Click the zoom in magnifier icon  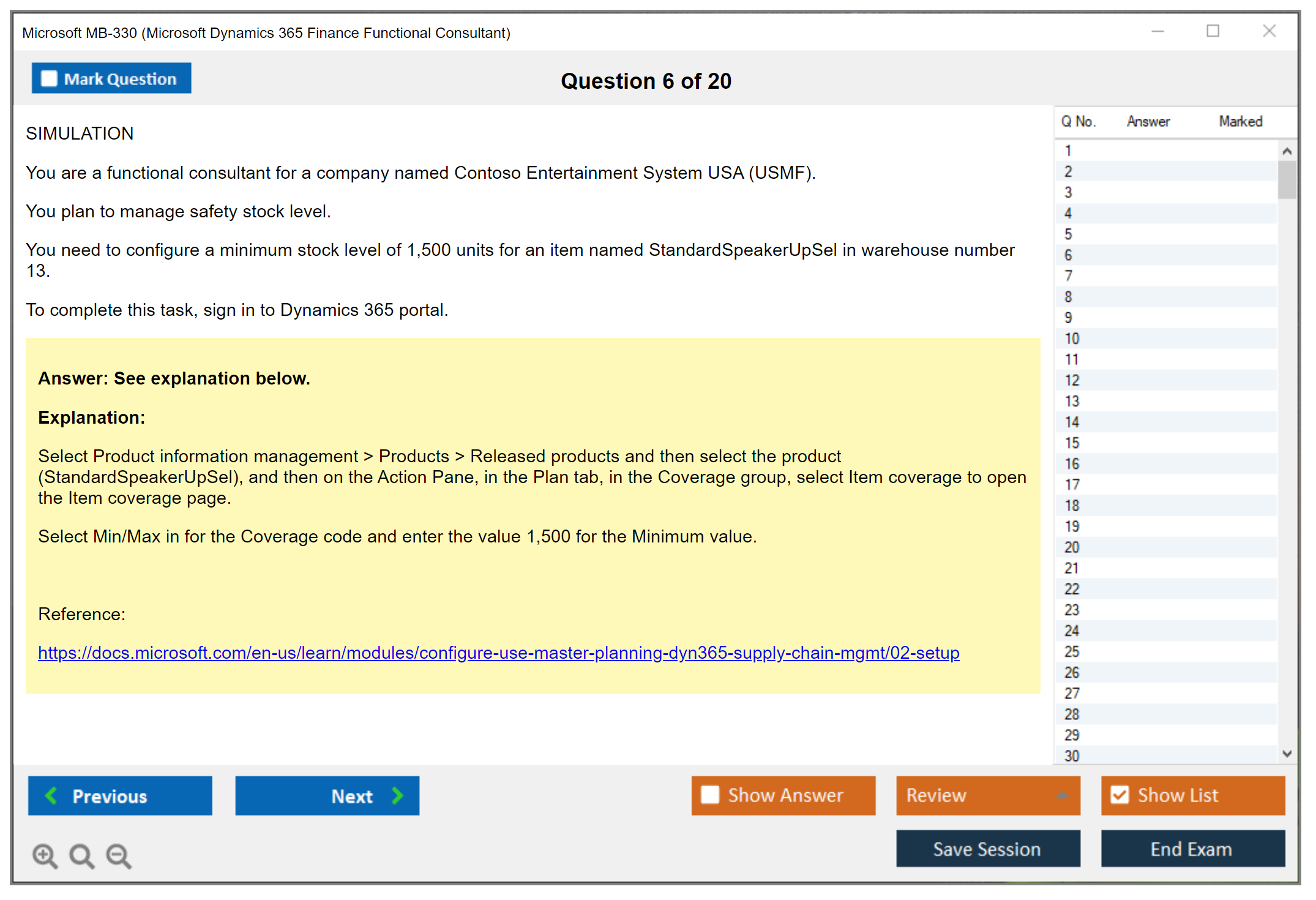[x=45, y=855]
